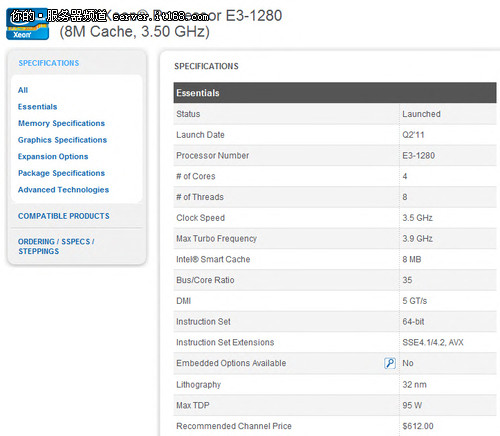Viewport: 500px width, 436px height.
Task: Select the Launched status value
Action: [x=421, y=114]
